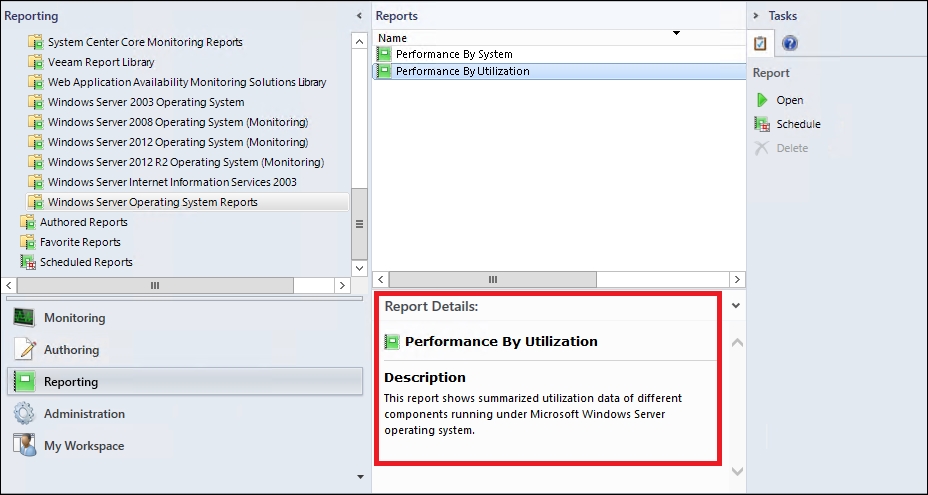Click the folder tree vertical scrollbar thumb

359,224
